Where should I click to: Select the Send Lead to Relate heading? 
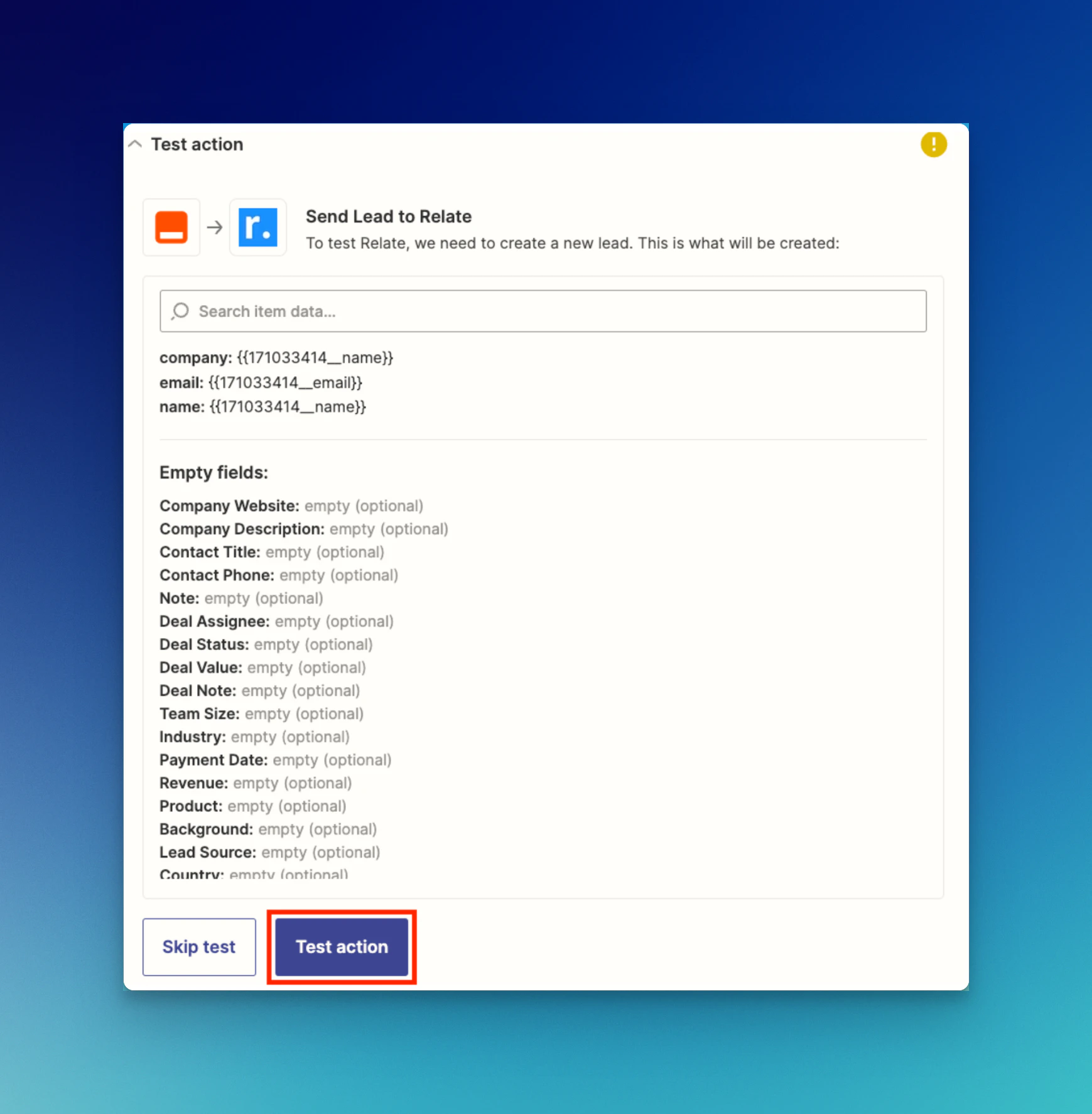point(389,217)
